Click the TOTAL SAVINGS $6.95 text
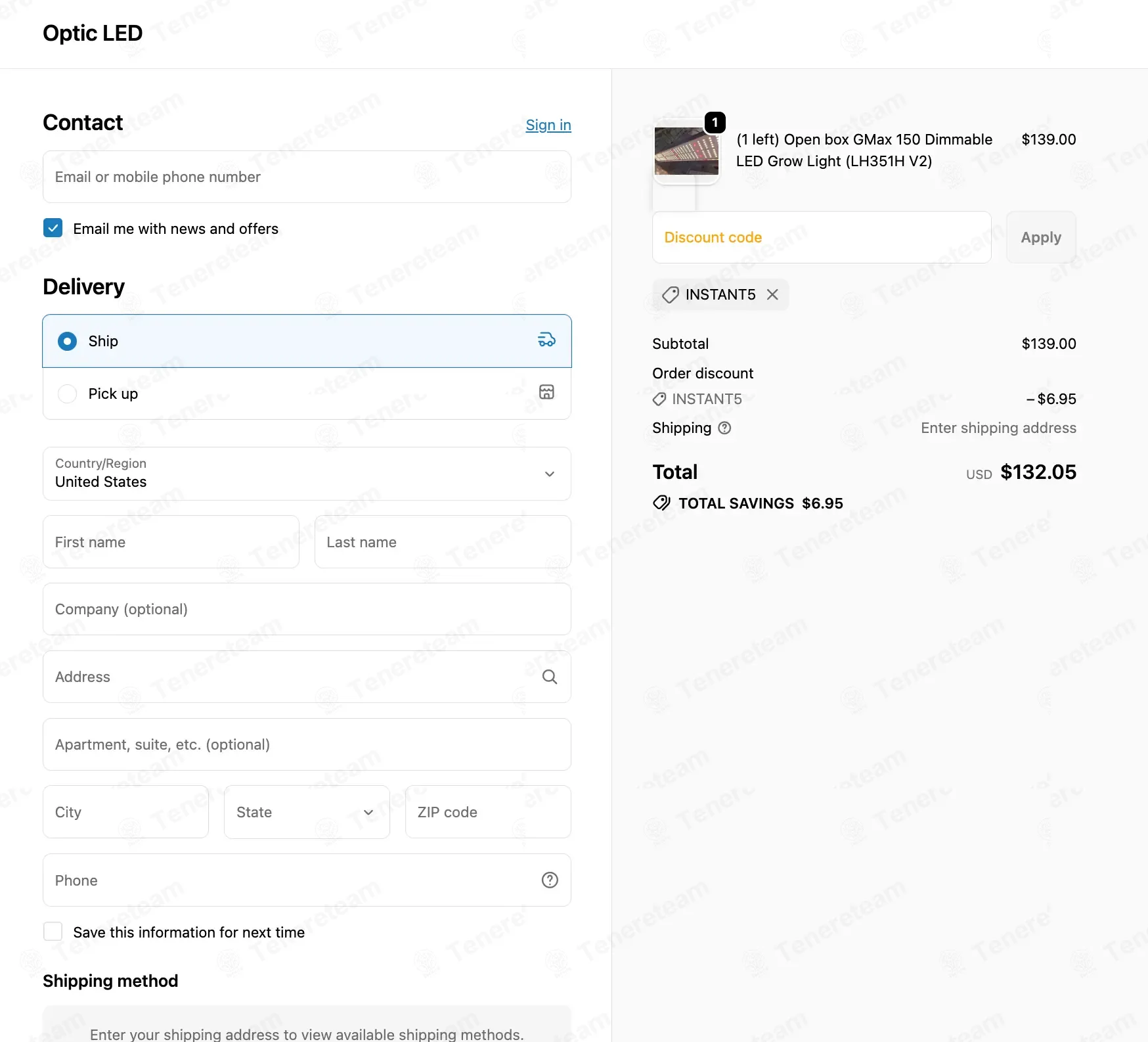The height and width of the screenshot is (1042, 1148). (x=761, y=503)
